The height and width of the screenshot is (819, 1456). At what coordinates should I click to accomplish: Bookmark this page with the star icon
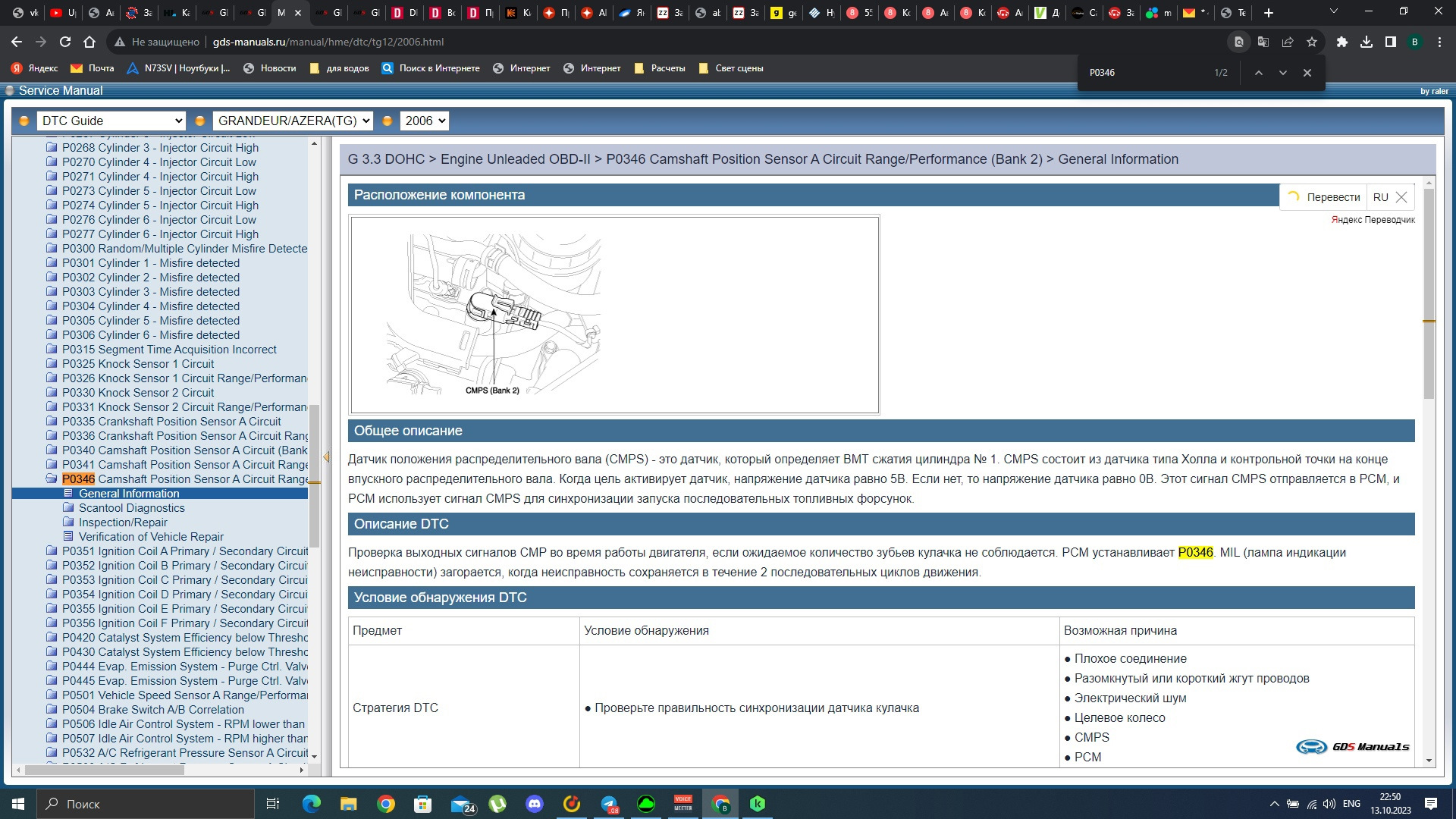tap(1312, 42)
